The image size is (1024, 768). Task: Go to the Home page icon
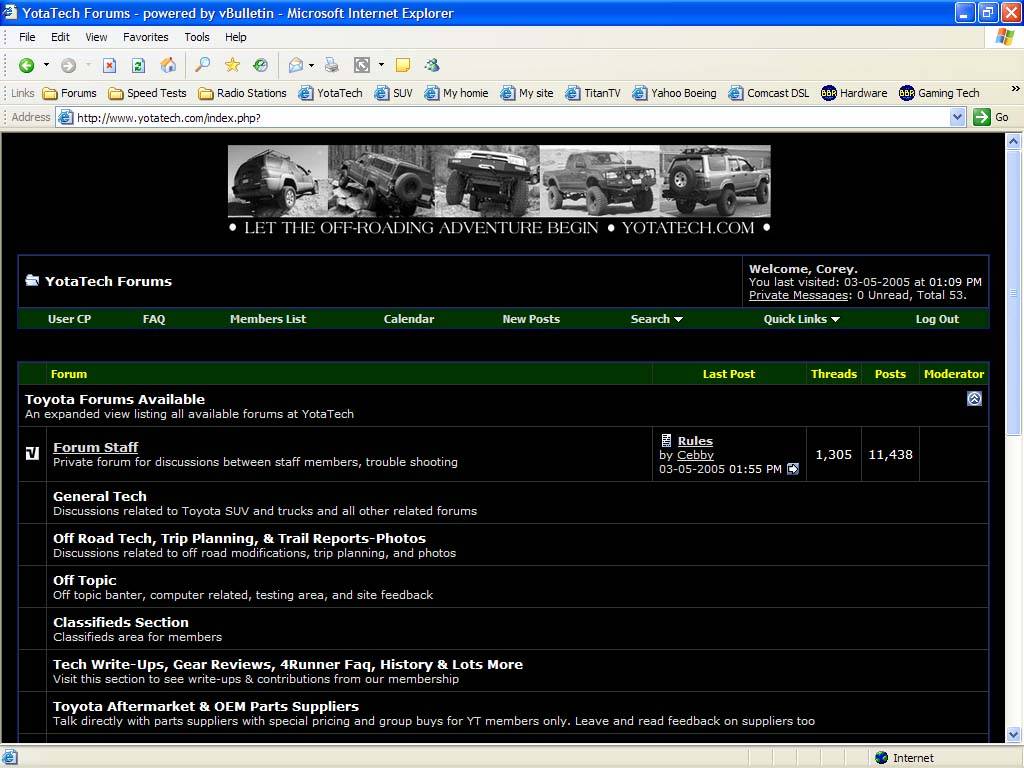[x=168, y=65]
